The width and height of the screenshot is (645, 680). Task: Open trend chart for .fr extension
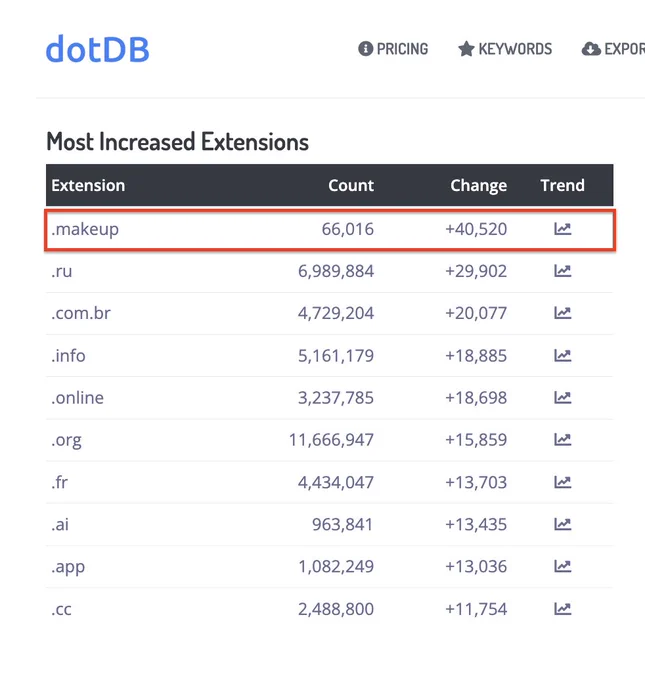(x=563, y=482)
